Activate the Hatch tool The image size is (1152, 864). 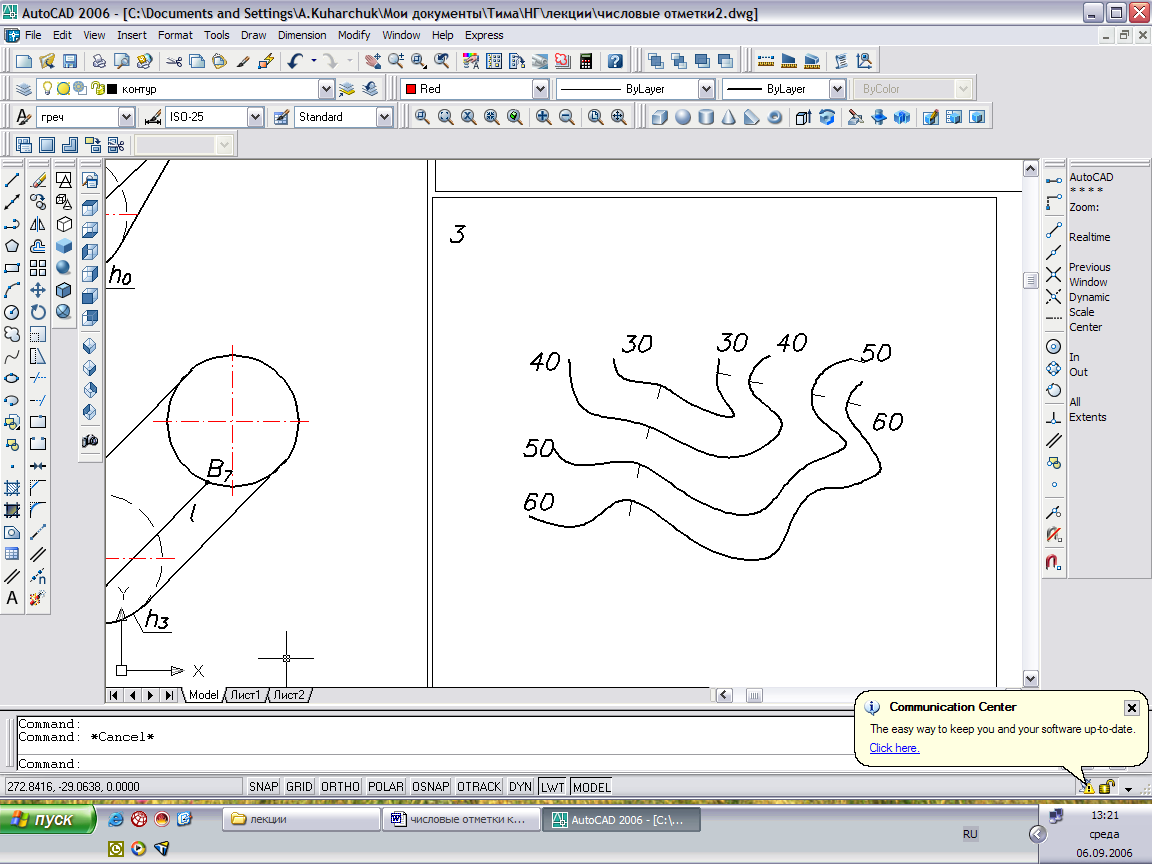pyautogui.click(x=12, y=489)
